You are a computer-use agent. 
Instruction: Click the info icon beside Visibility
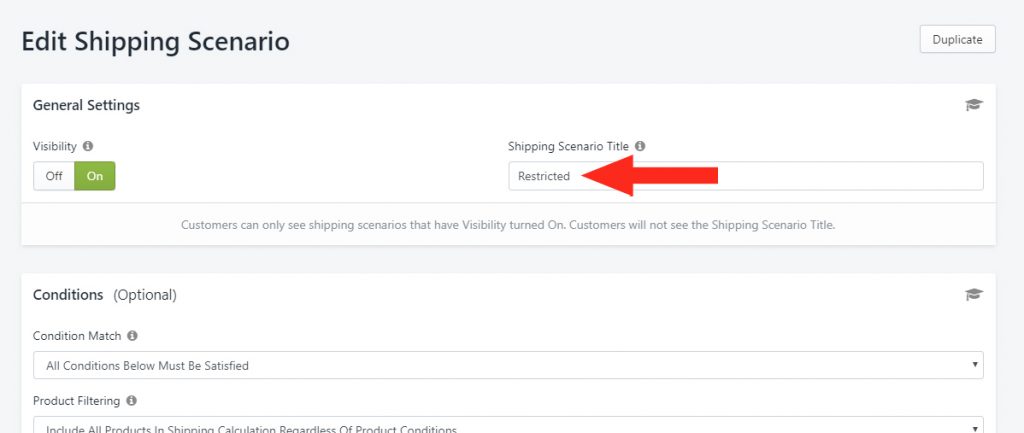[88, 146]
